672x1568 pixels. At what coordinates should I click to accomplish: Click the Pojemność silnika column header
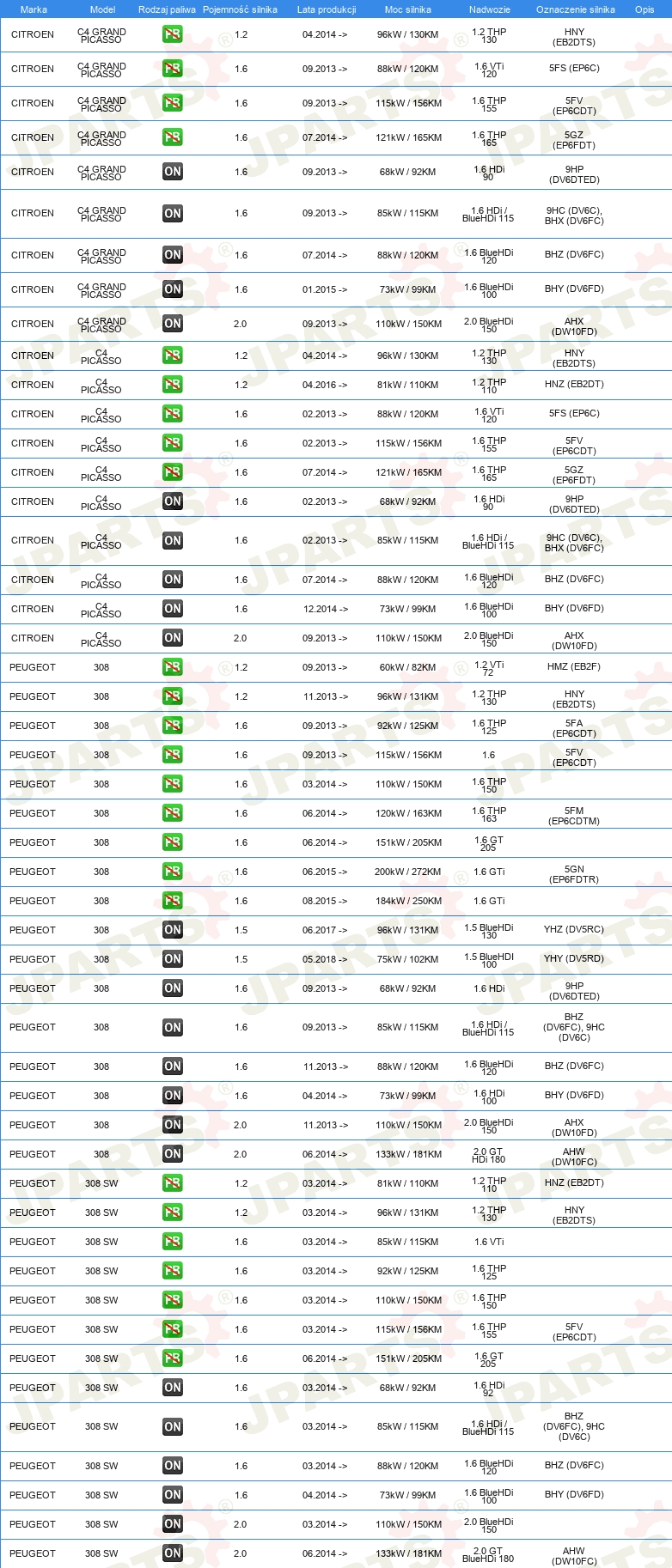(x=240, y=9)
